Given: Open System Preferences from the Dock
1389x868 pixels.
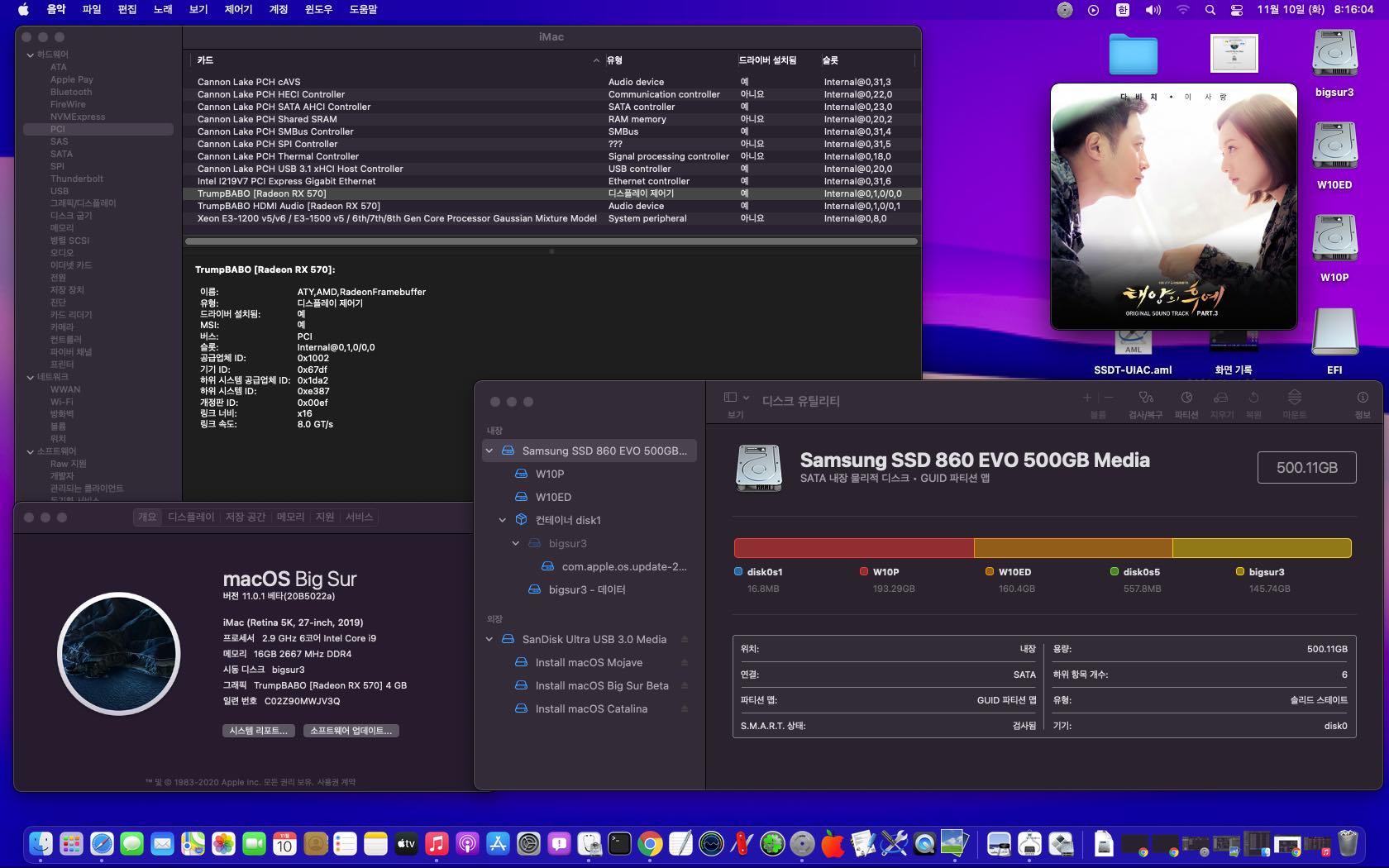Looking at the screenshot, I should tap(528, 843).
